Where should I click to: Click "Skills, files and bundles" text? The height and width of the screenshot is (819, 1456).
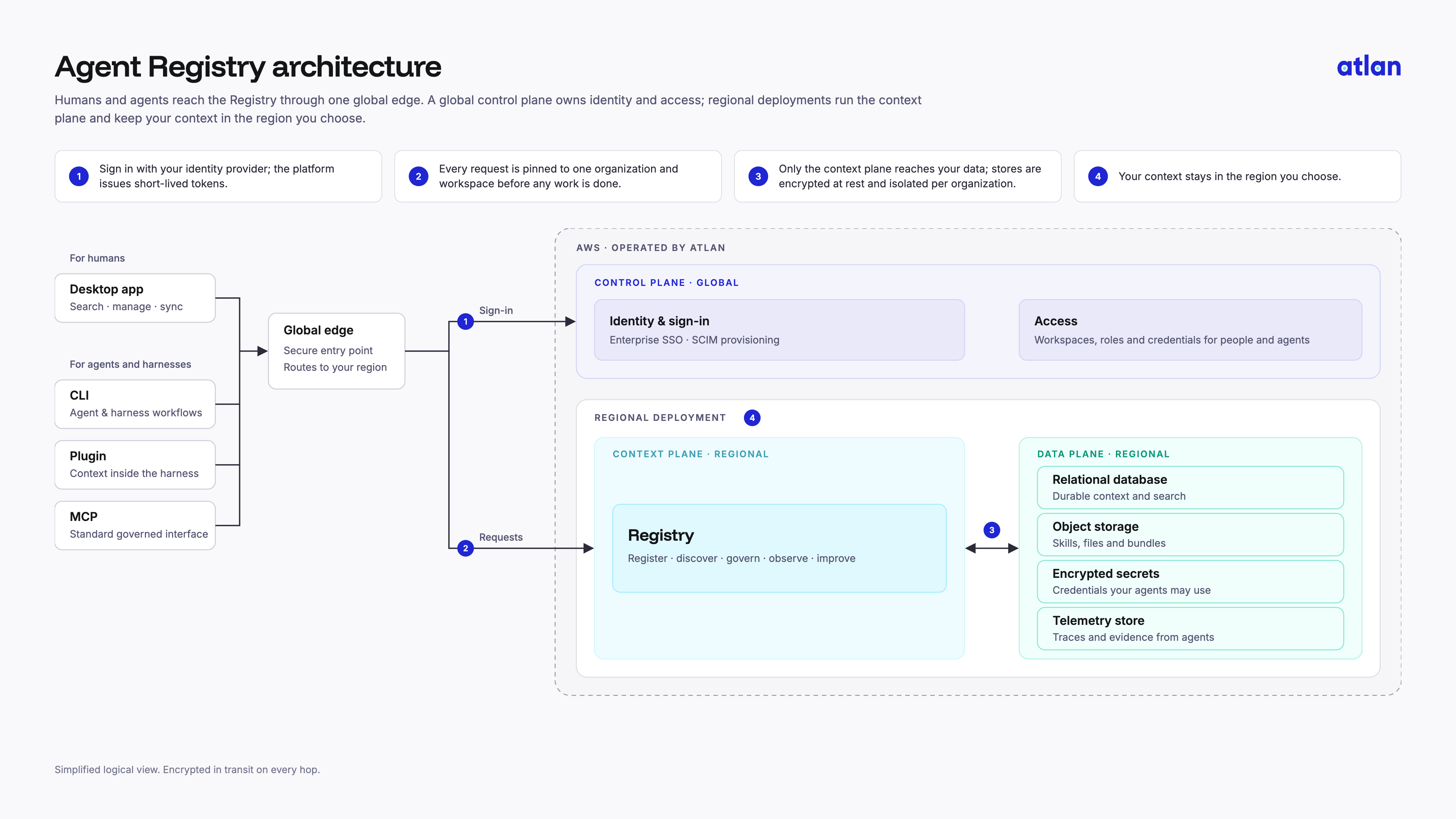coord(1108,543)
